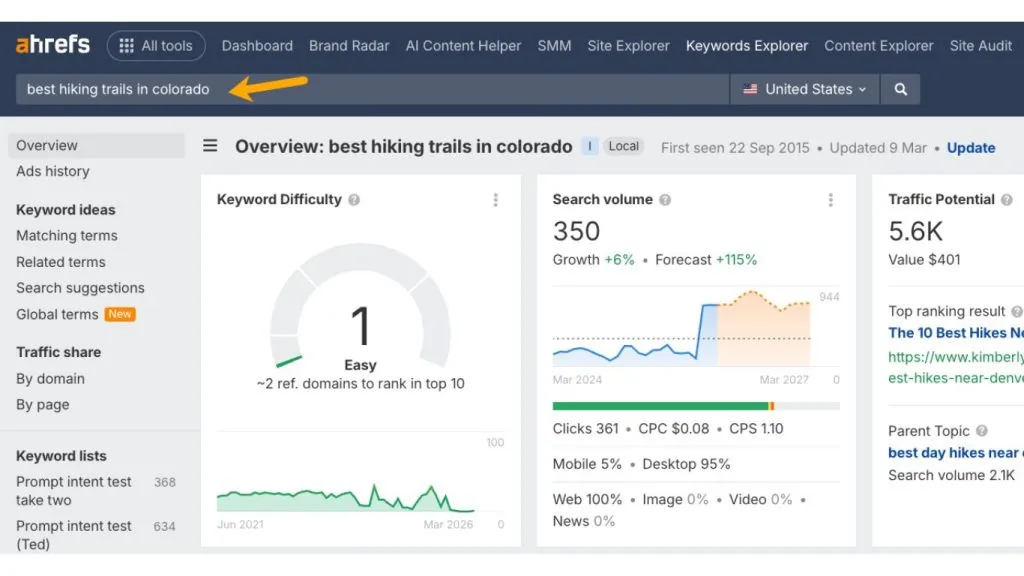1024x576 pixels.
Task: Click the magnifying glass search button
Action: (901, 89)
